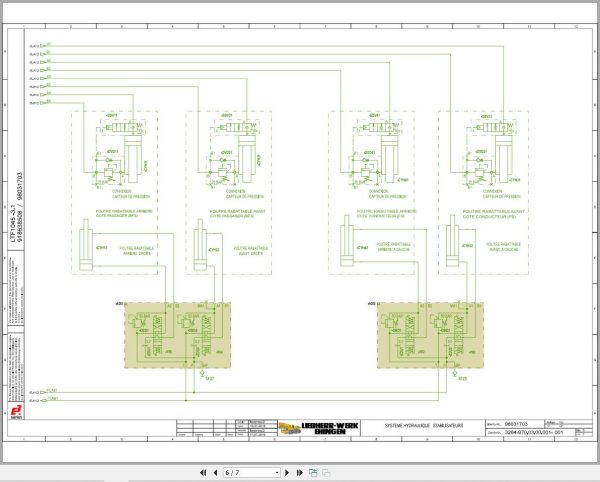Click the M 28 measuring point label

pos(462,378)
